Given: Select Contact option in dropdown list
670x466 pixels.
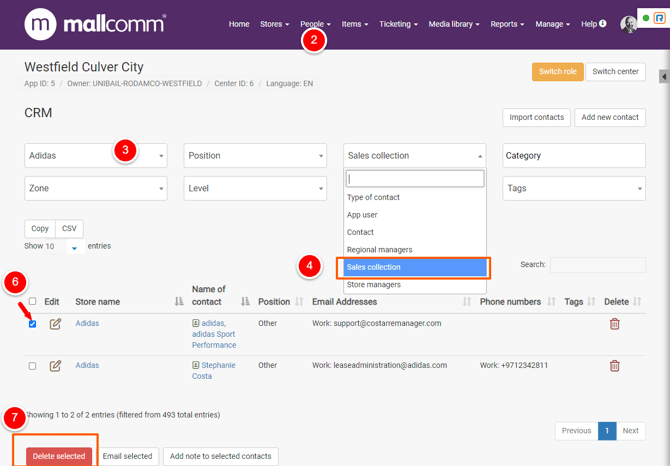Looking at the screenshot, I should pos(415,232).
